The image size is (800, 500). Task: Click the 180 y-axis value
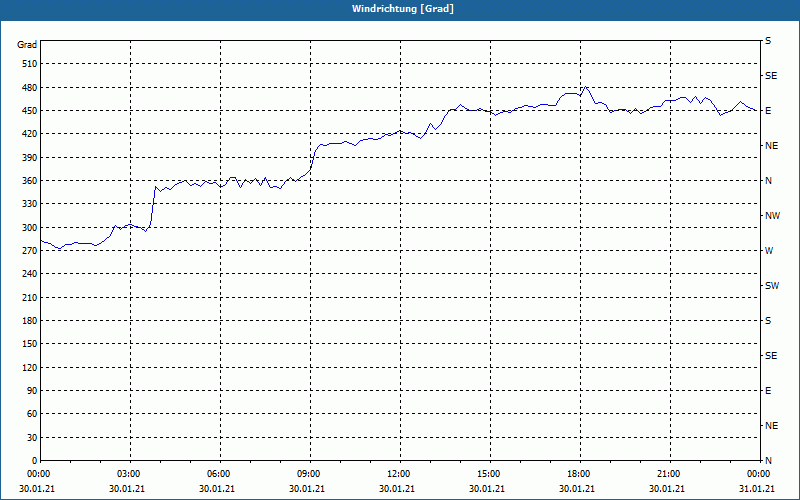point(30,321)
